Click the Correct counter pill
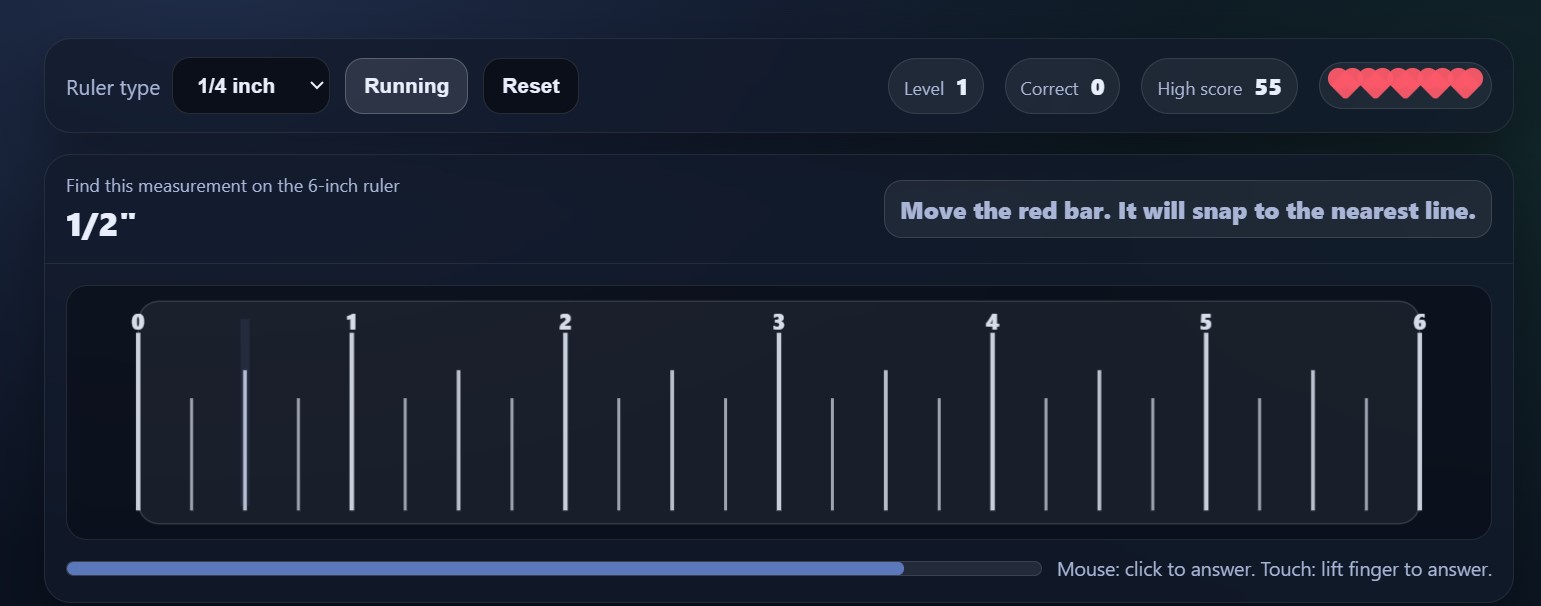The height and width of the screenshot is (606, 1541). pos(1061,88)
